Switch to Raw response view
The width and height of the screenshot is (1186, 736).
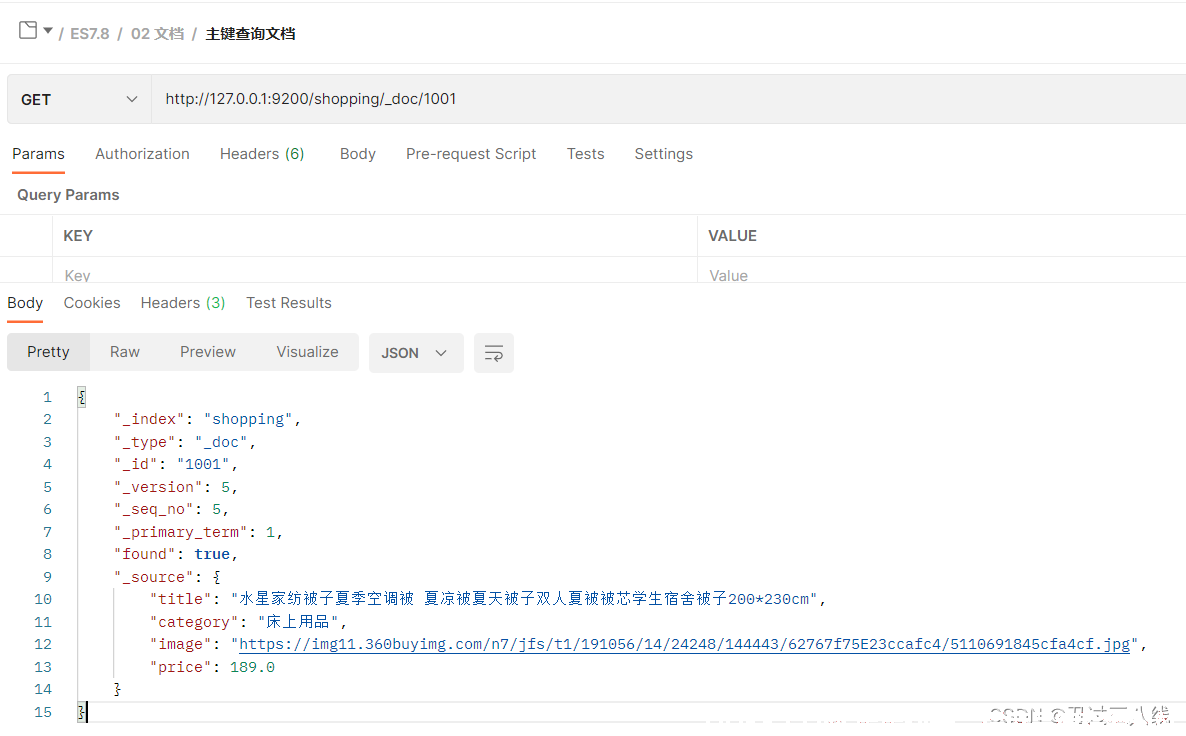coord(125,352)
